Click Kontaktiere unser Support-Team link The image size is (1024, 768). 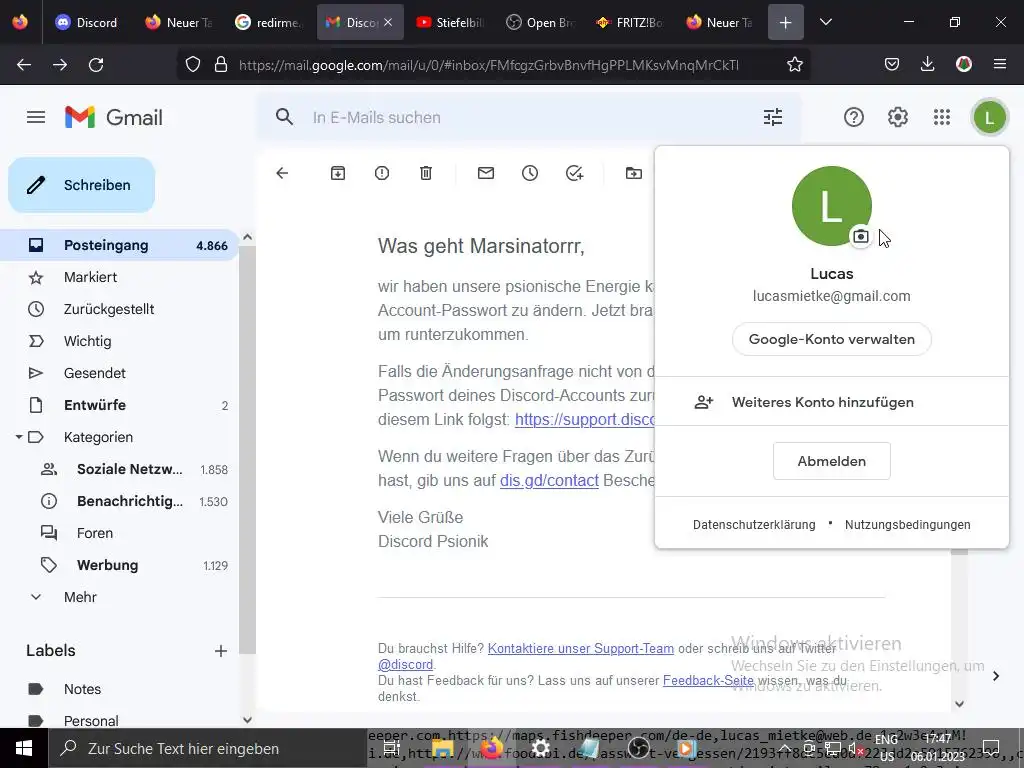(x=581, y=648)
